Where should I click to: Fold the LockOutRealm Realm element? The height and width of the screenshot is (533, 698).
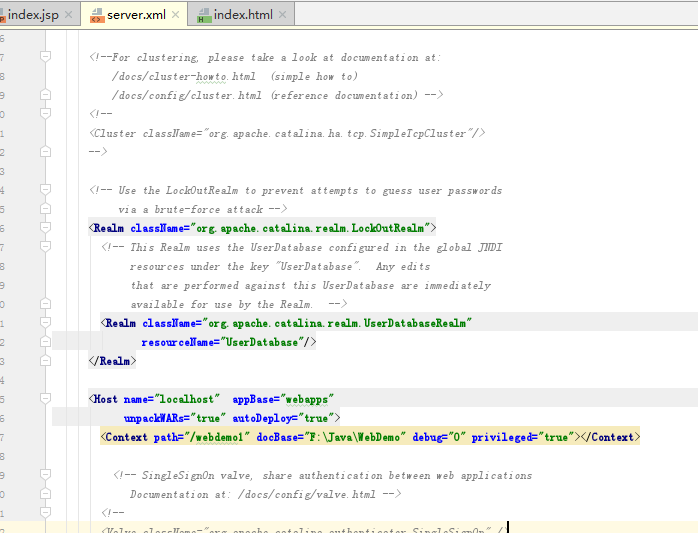45,228
